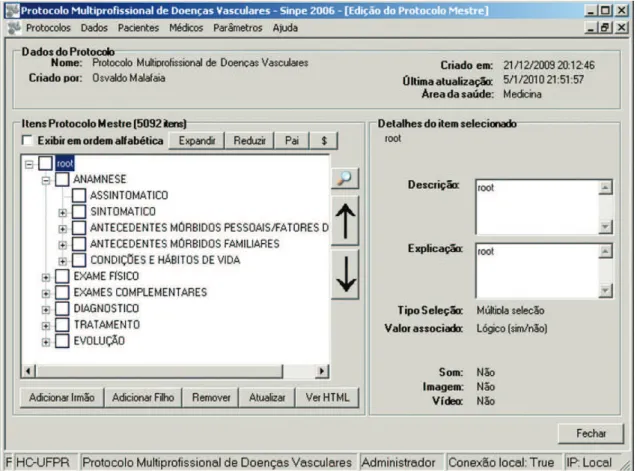Check the TRATAMENTO checkbox
This screenshot has height=471, width=637.
[62, 325]
